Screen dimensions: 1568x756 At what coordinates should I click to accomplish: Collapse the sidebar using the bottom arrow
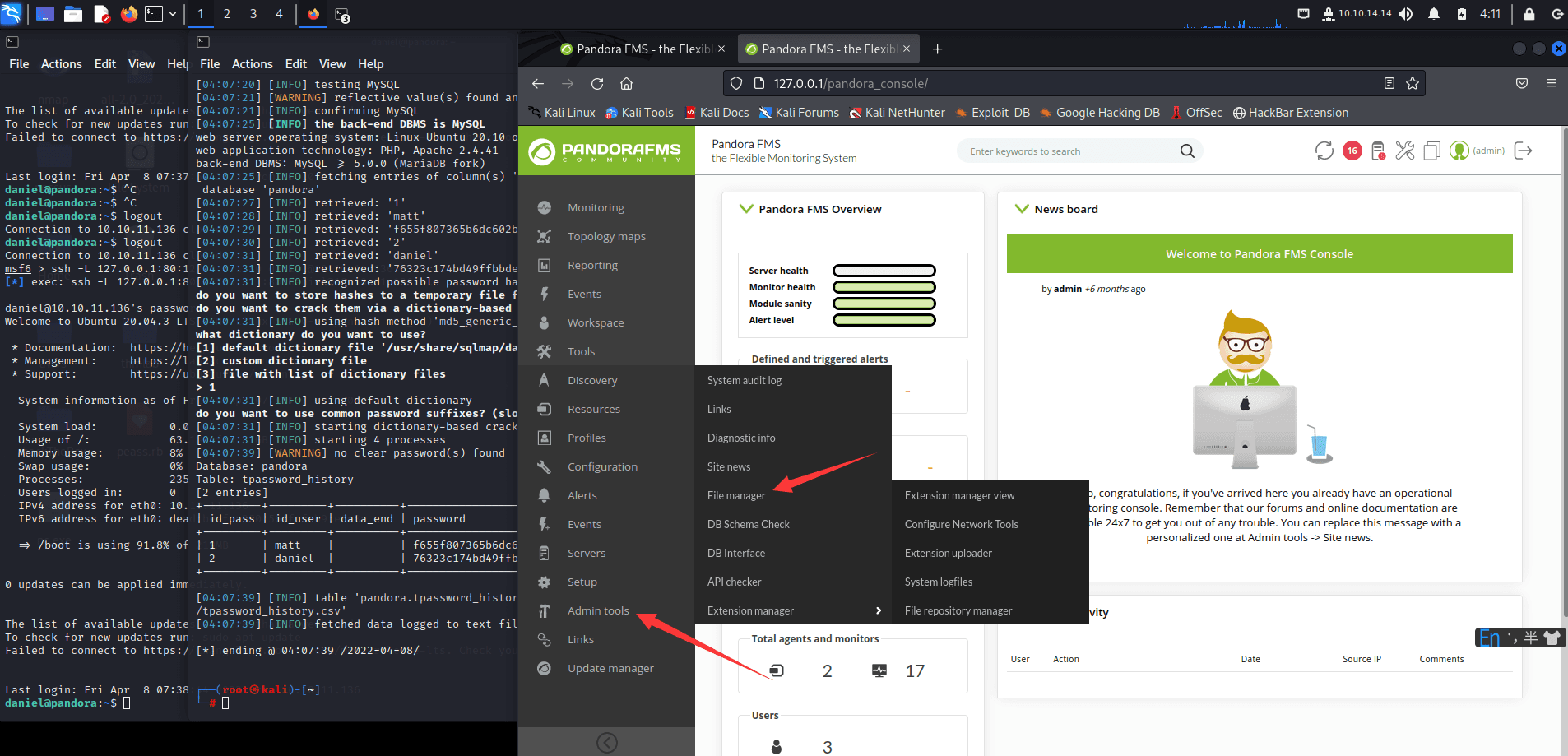pyautogui.click(x=606, y=743)
